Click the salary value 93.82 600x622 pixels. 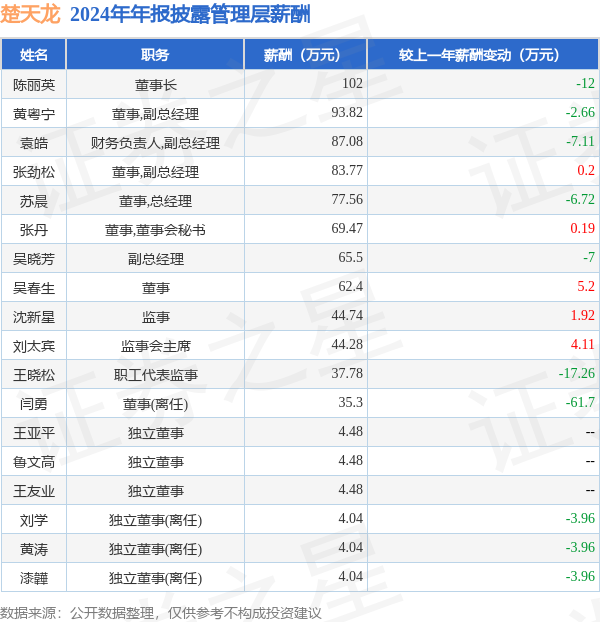pyautogui.click(x=347, y=112)
